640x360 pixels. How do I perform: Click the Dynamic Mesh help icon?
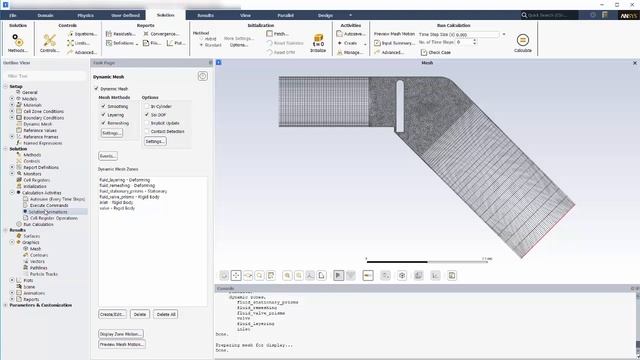(202, 76)
